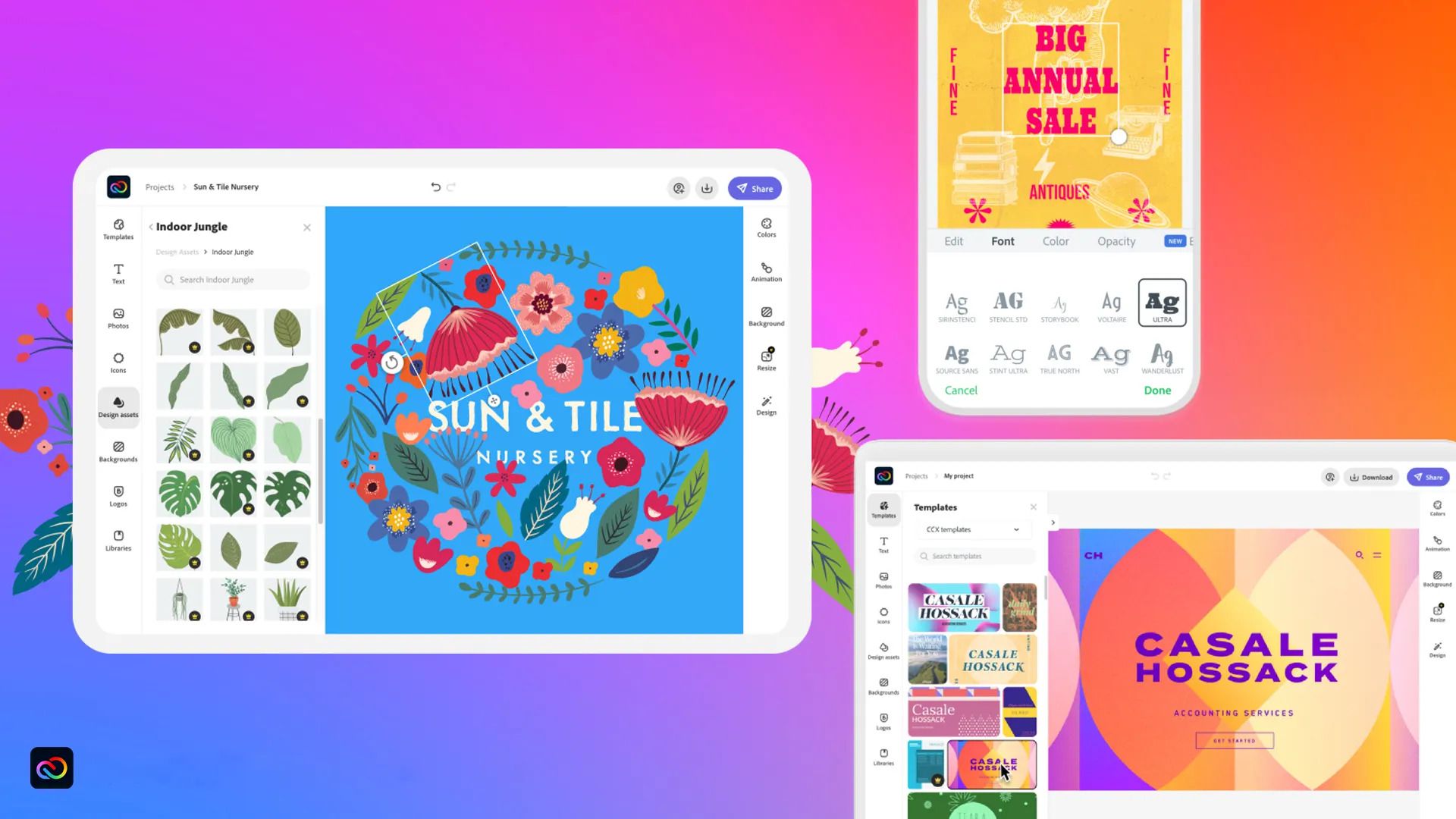Open the Photos panel

click(x=118, y=318)
